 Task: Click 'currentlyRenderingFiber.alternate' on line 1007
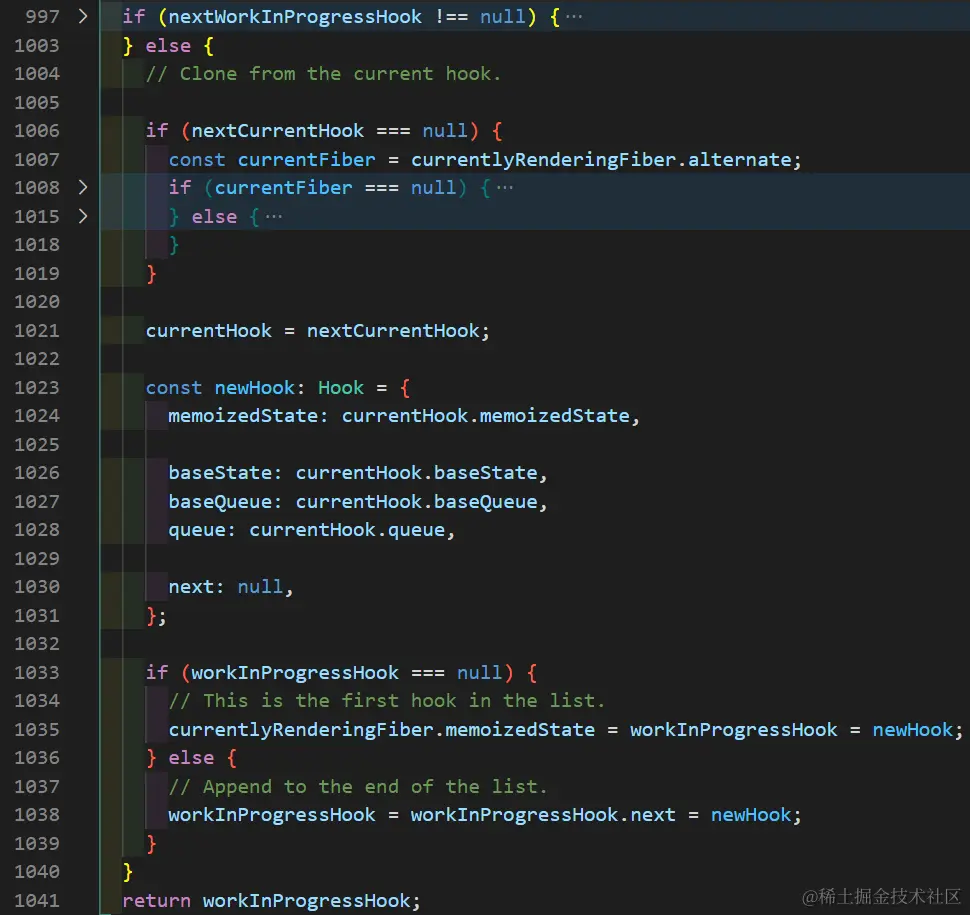[x=601, y=160]
